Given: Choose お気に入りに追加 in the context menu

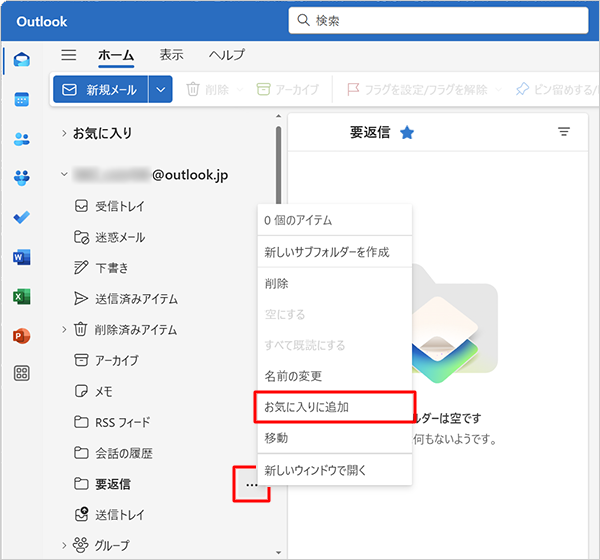Looking at the screenshot, I should tap(335, 407).
